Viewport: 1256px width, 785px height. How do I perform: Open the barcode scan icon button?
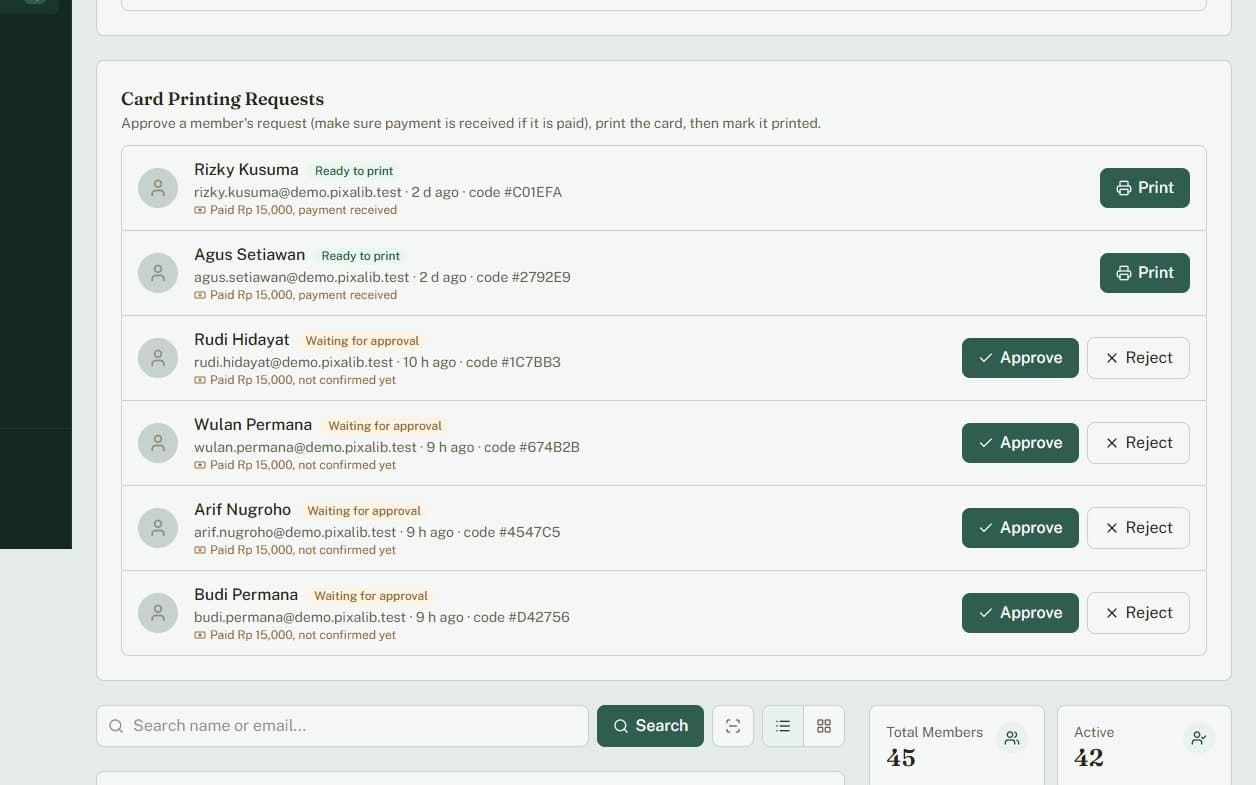(x=733, y=726)
